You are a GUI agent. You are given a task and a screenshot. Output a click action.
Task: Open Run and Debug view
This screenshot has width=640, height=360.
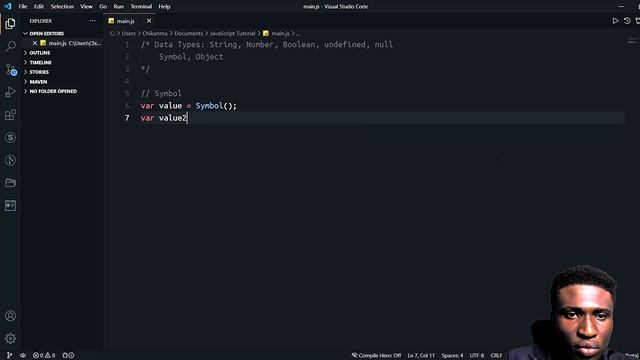(x=11, y=92)
